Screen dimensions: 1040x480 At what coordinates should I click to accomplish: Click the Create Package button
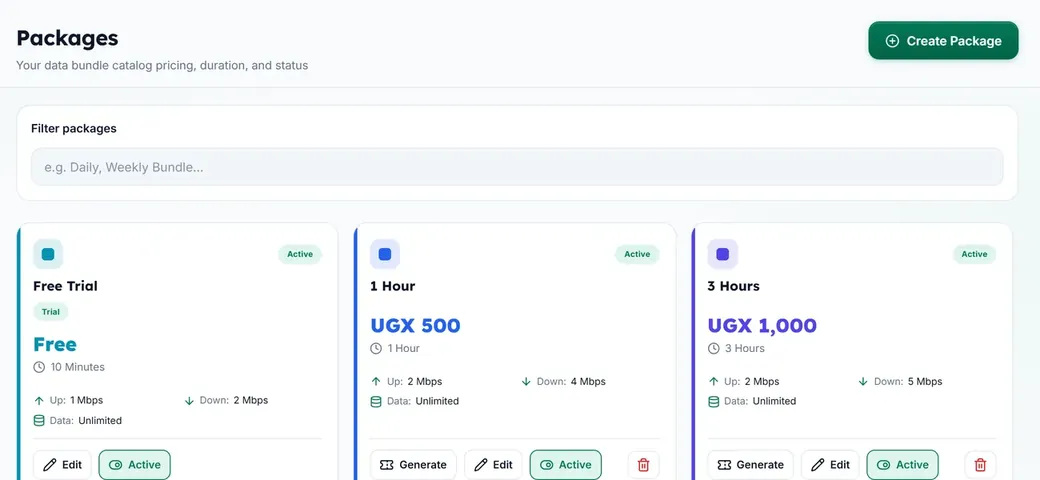coord(943,40)
